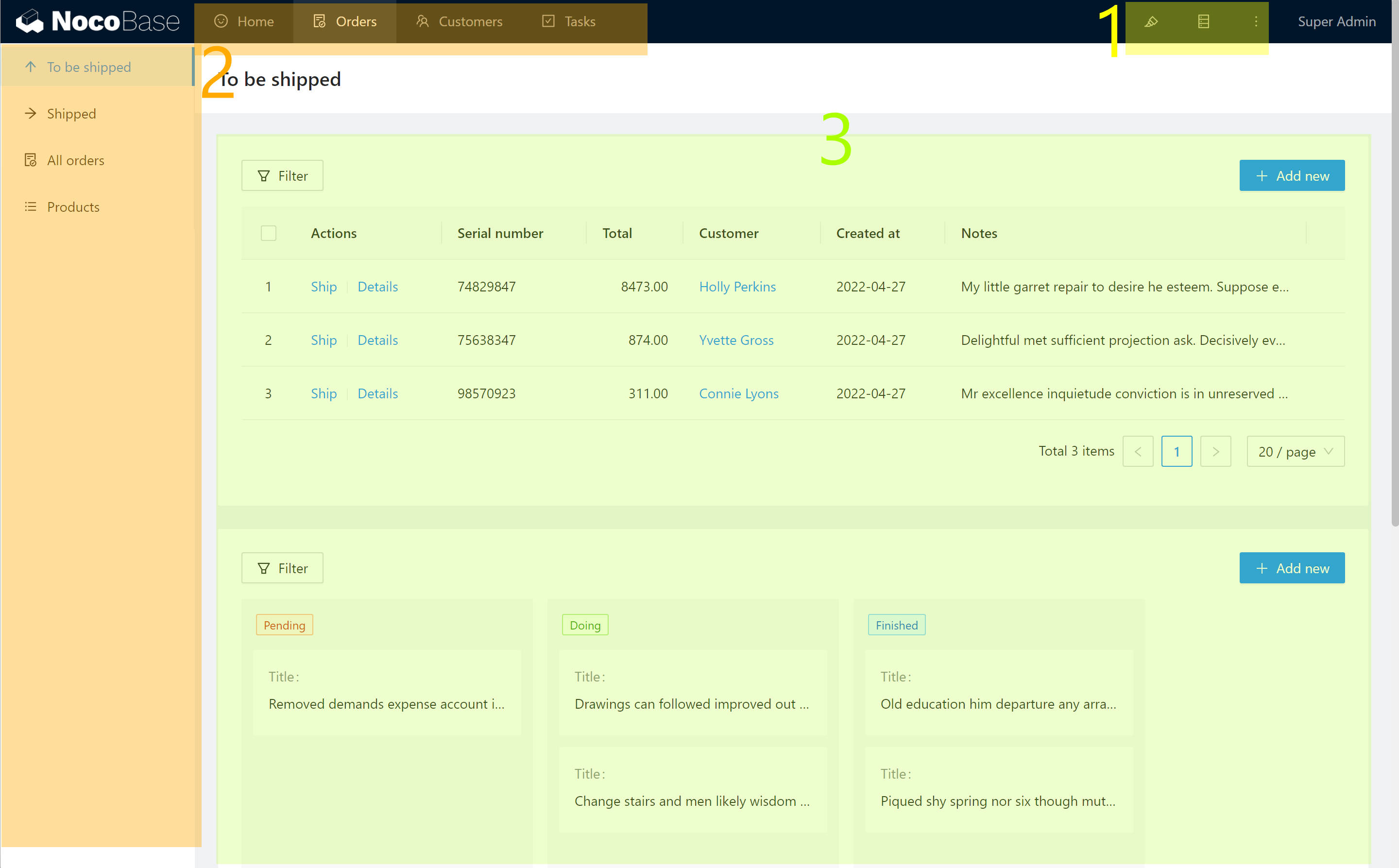
Task: Open Products list in sidebar
Action: (x=73, y=206)
